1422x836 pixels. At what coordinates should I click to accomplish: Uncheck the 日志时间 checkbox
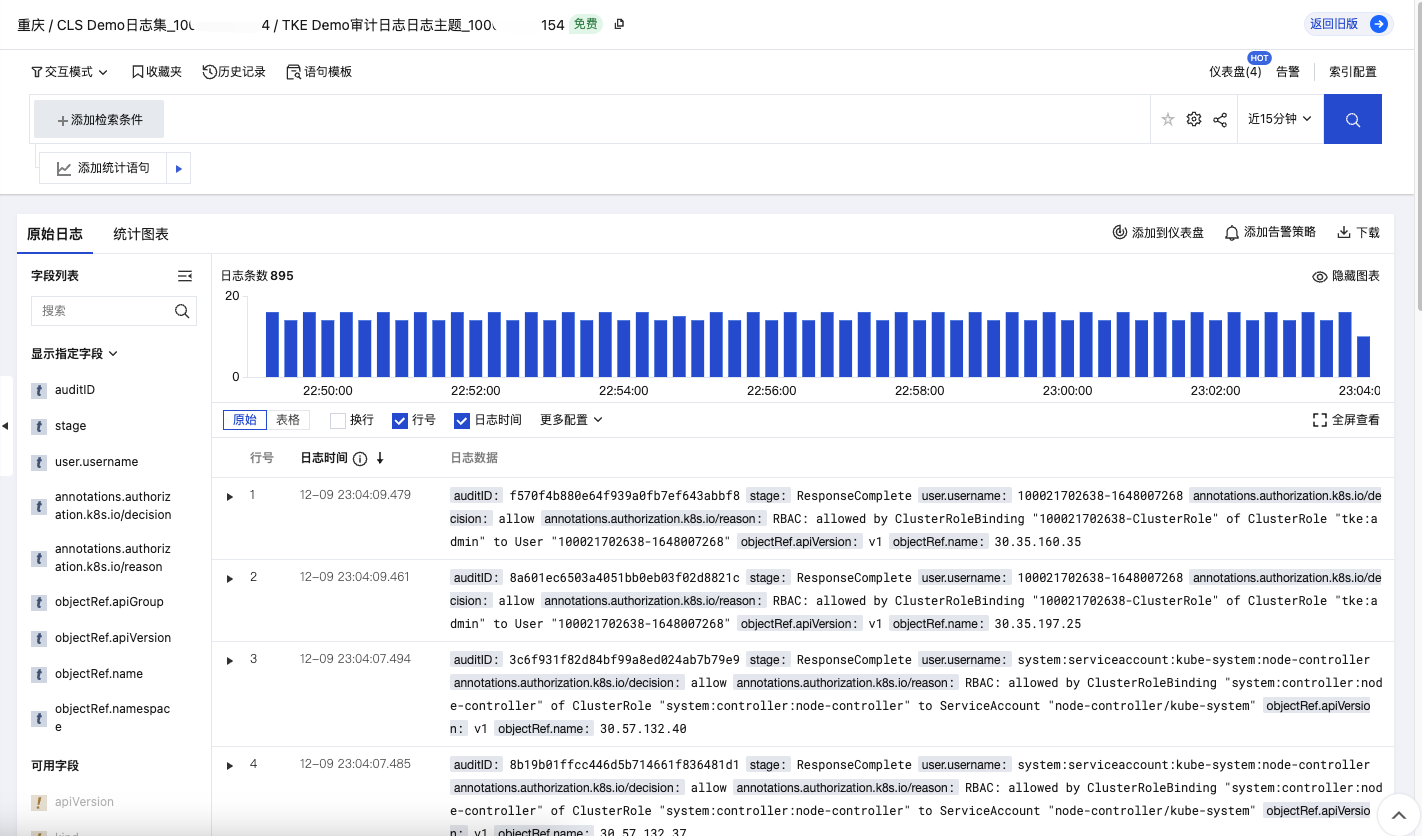pos(462,421)
